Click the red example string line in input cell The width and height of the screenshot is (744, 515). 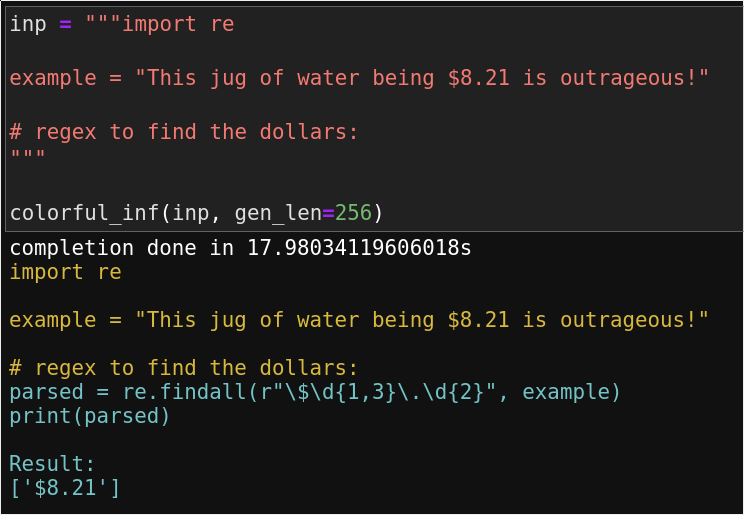tap(359, 78)
